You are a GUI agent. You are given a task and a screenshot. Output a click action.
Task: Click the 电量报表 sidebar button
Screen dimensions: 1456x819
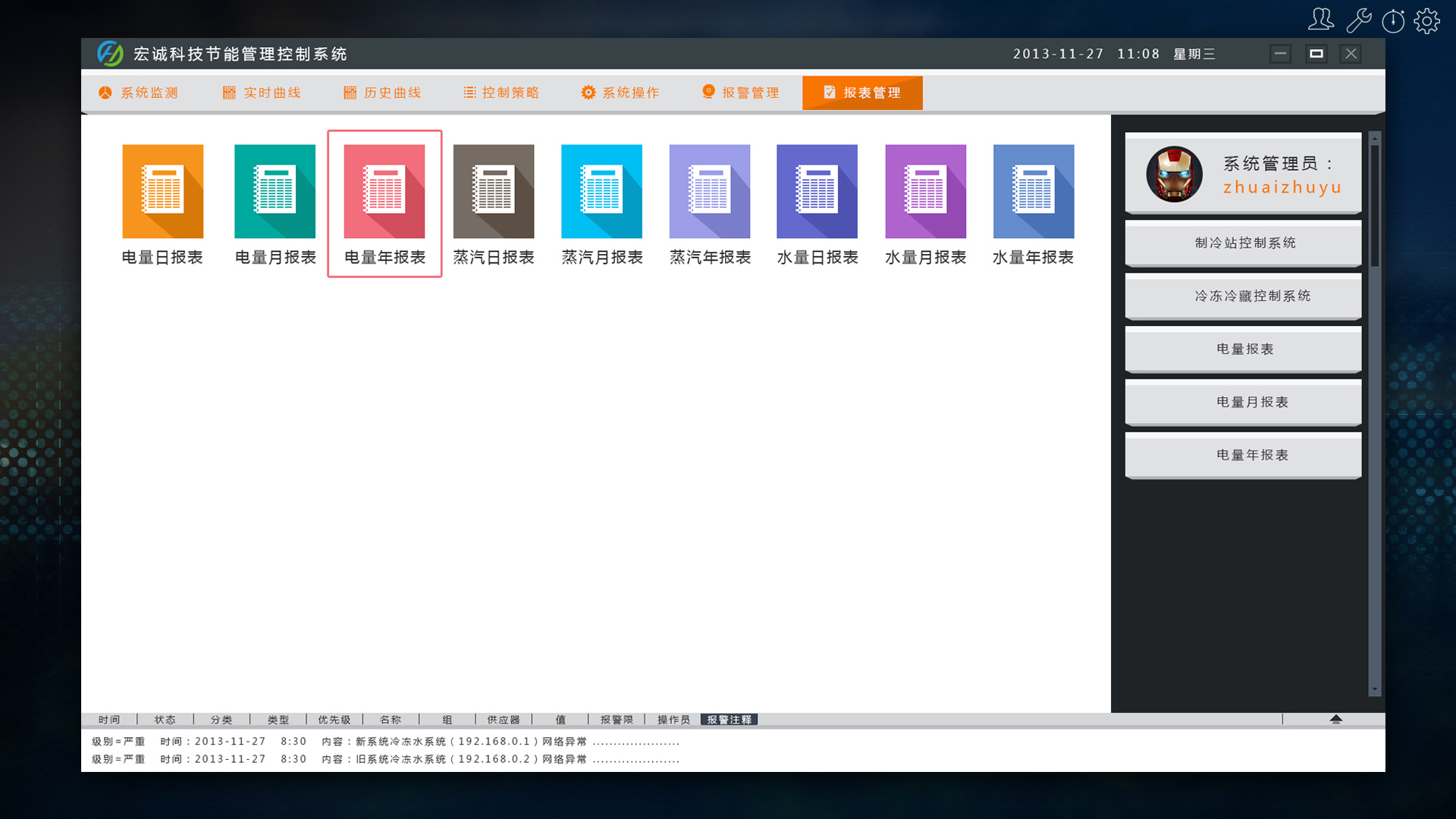click(x=1244, y=349)
